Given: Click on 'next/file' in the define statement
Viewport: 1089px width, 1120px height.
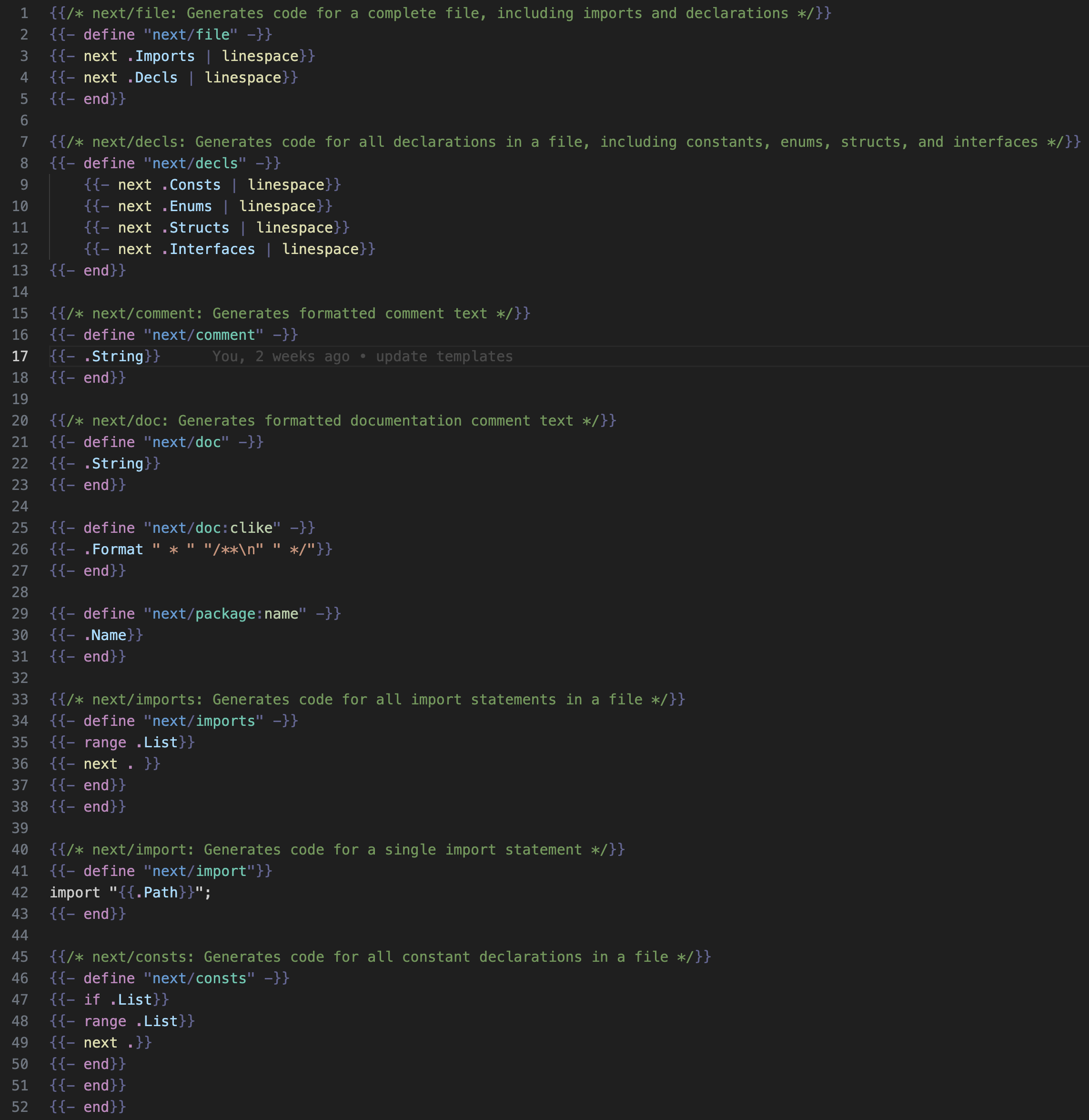Looking at the screenshot, I should tap(191, 35).
